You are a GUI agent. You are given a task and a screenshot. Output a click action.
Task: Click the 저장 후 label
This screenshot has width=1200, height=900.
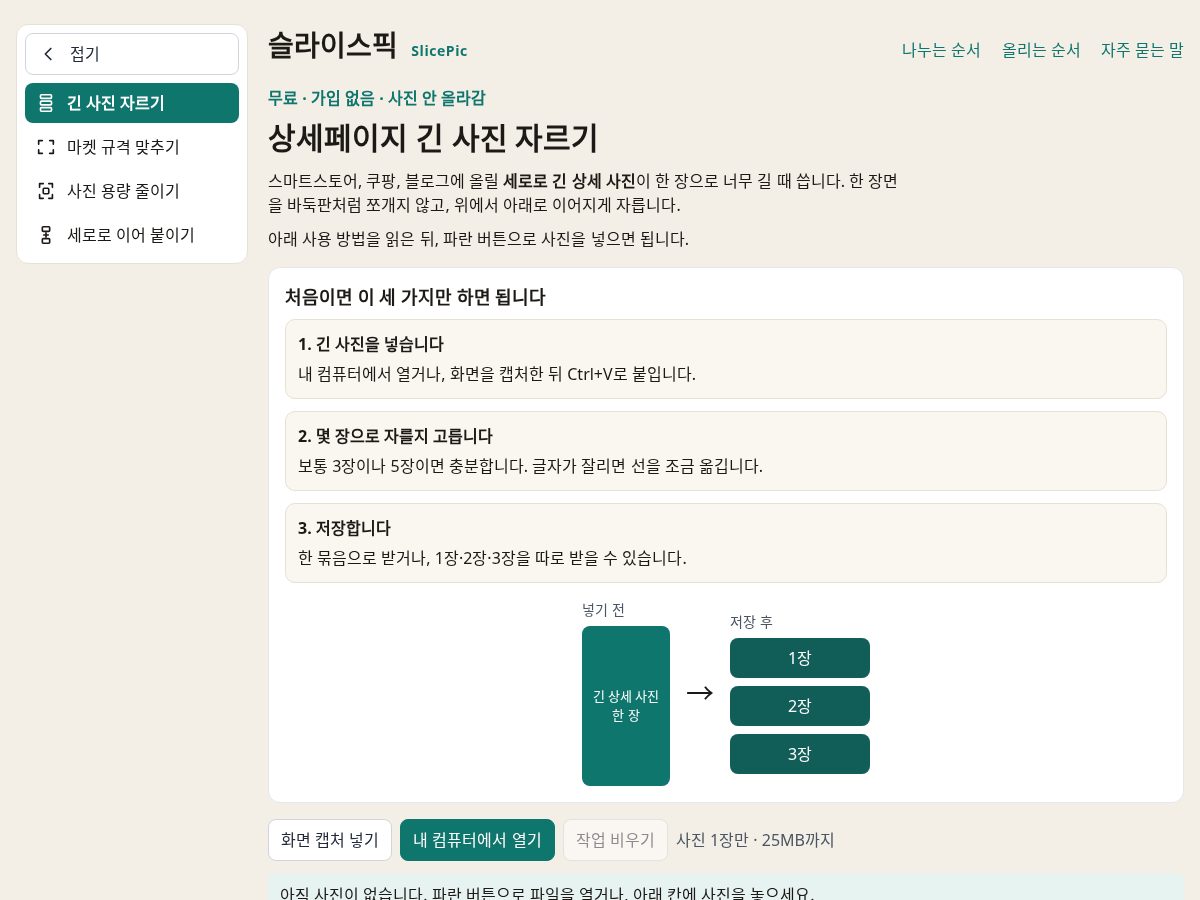[x=751, y=622]
